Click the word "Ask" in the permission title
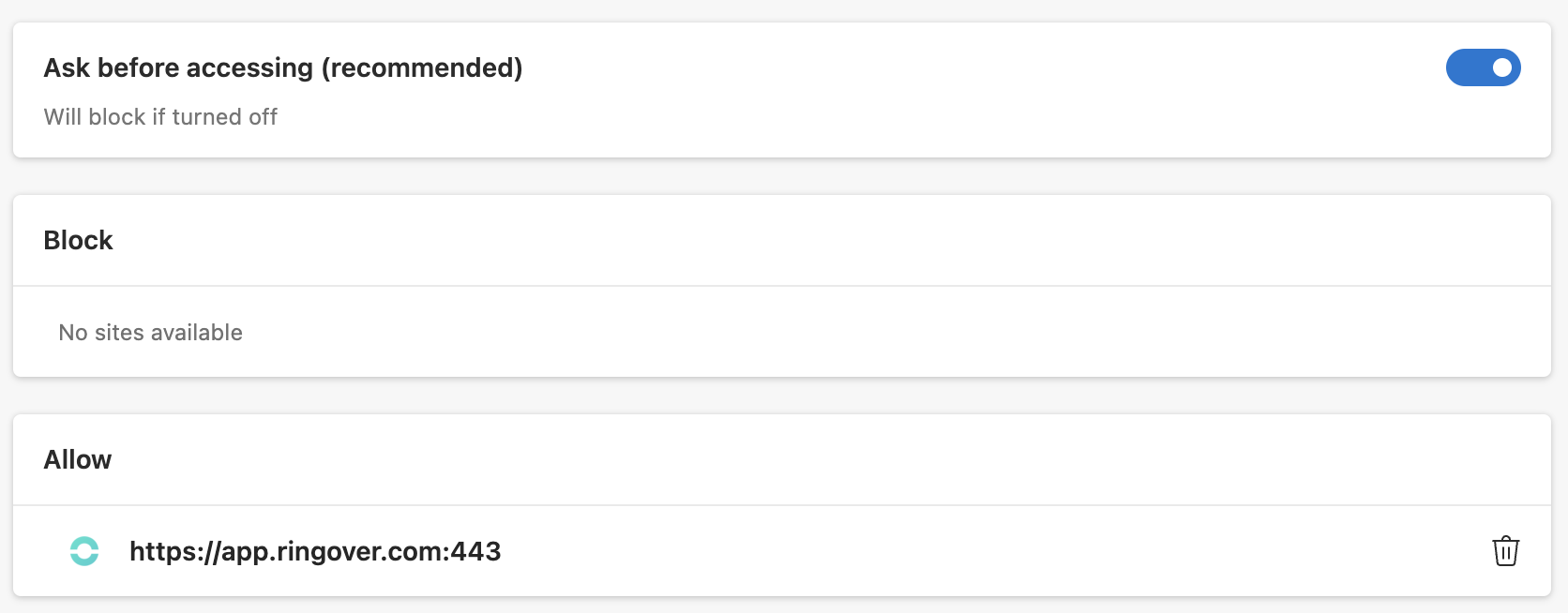This screenshot has height=613, width=1568. point(67,67)
